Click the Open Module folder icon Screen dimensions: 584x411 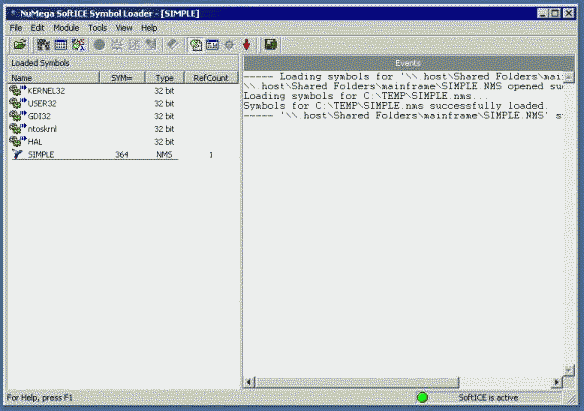tap(20, 45)
